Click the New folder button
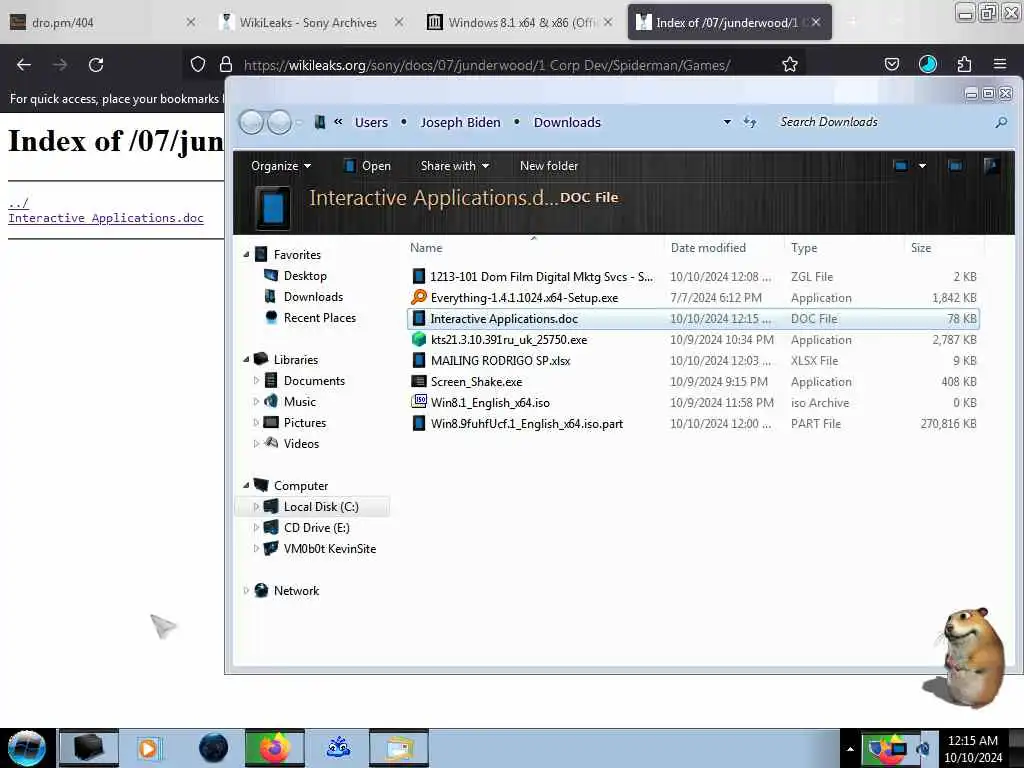1024x768 pixels. (x=549, y=166)
